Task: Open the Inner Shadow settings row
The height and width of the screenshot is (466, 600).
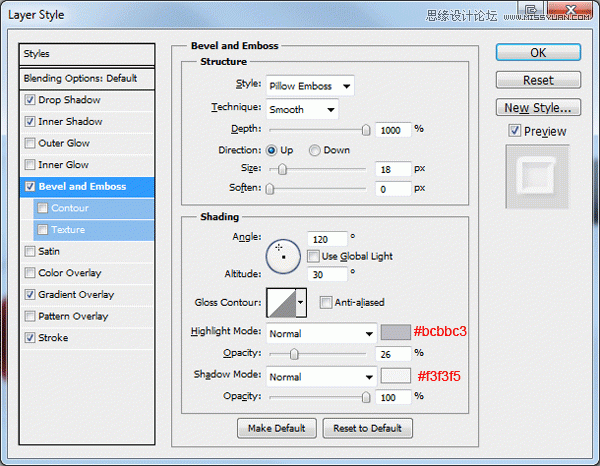Action: pos(87,122)
